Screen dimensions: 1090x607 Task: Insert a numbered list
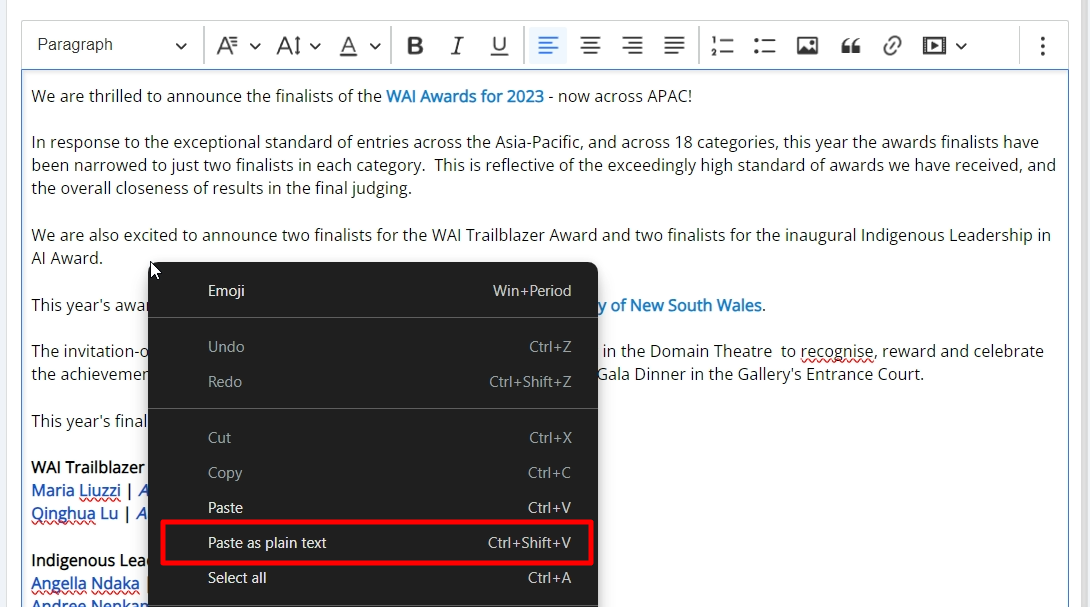coord(722,46)
